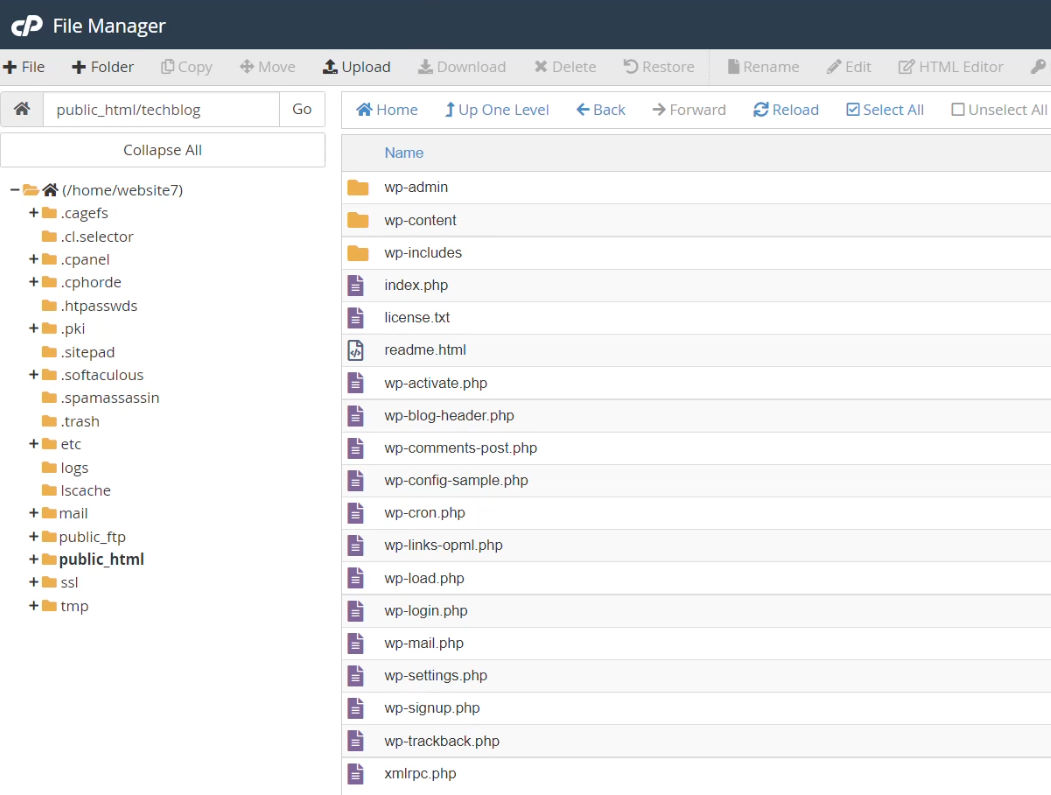Select .trash in the tree
This screenshot has height=795, width=1051.
(x=80, y=421)
